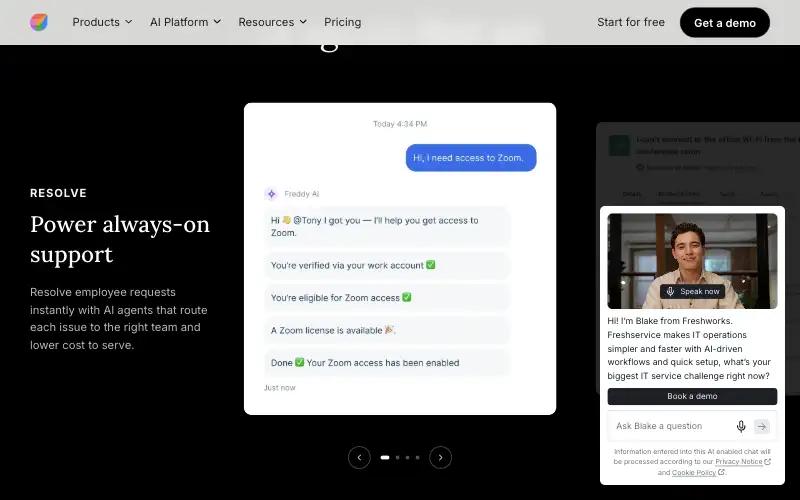Click the 'Today 4:34 PM' timestamp
Viewport: 800px width, 500px height.
pyautogui.click(x=400, y=124)
